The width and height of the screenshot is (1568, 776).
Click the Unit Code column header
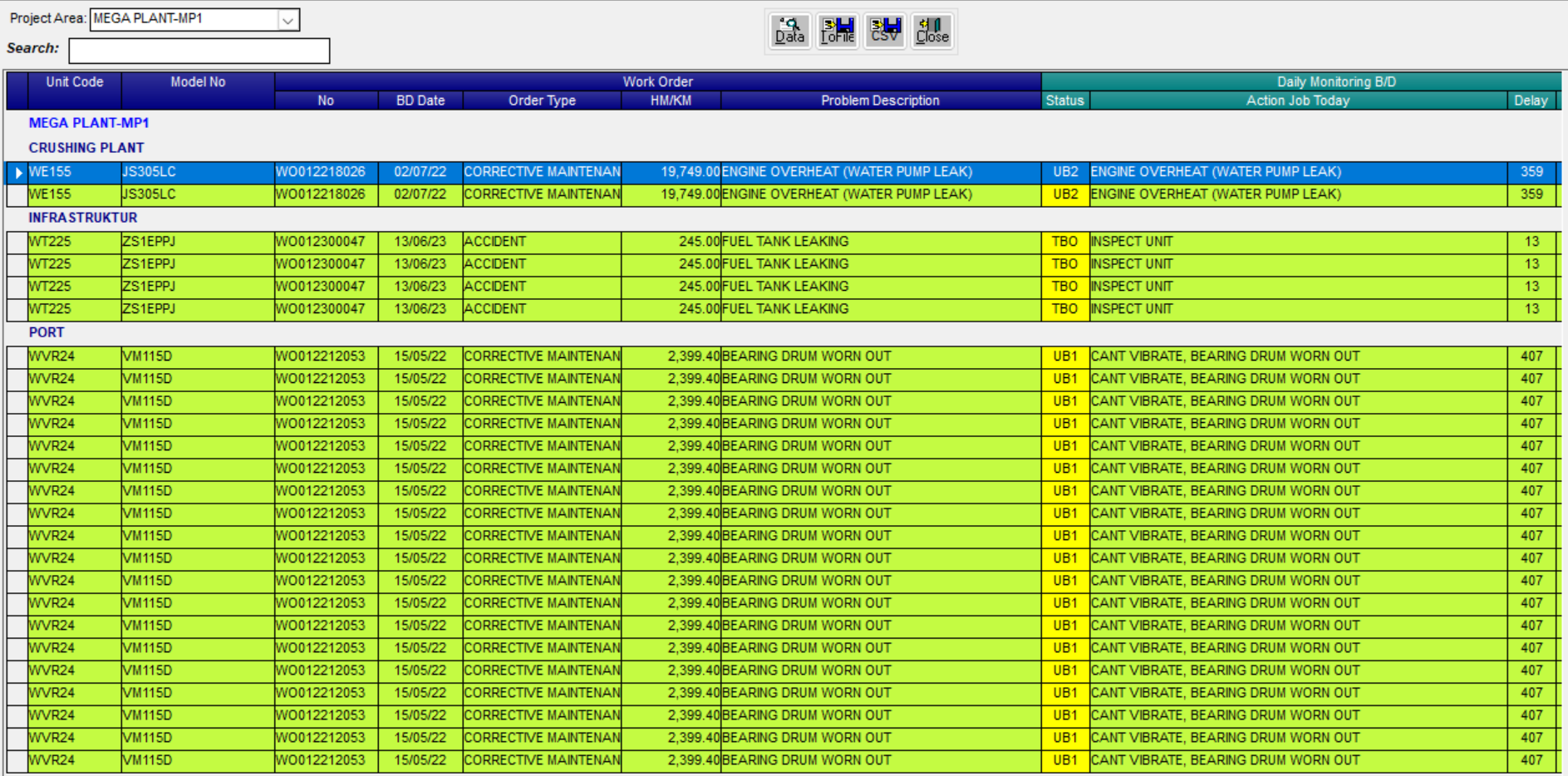click(75, 82)
